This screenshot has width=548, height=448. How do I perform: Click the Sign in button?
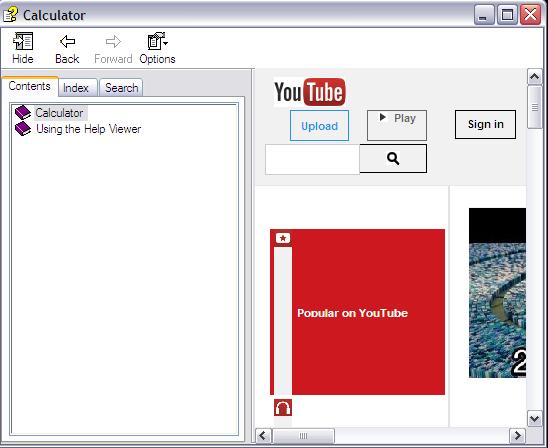(485, 124)
